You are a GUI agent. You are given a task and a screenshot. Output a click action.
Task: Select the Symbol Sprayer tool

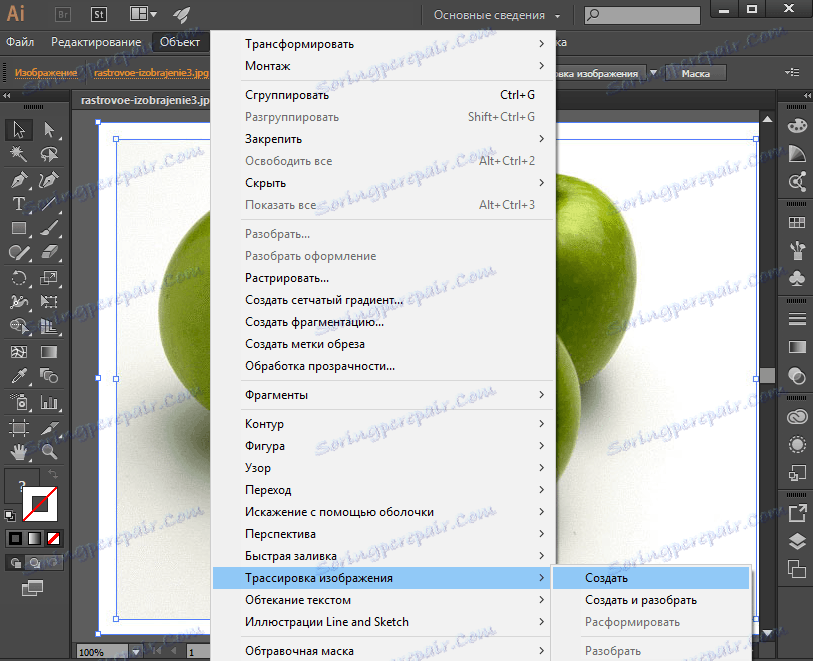tap(19, 402)
